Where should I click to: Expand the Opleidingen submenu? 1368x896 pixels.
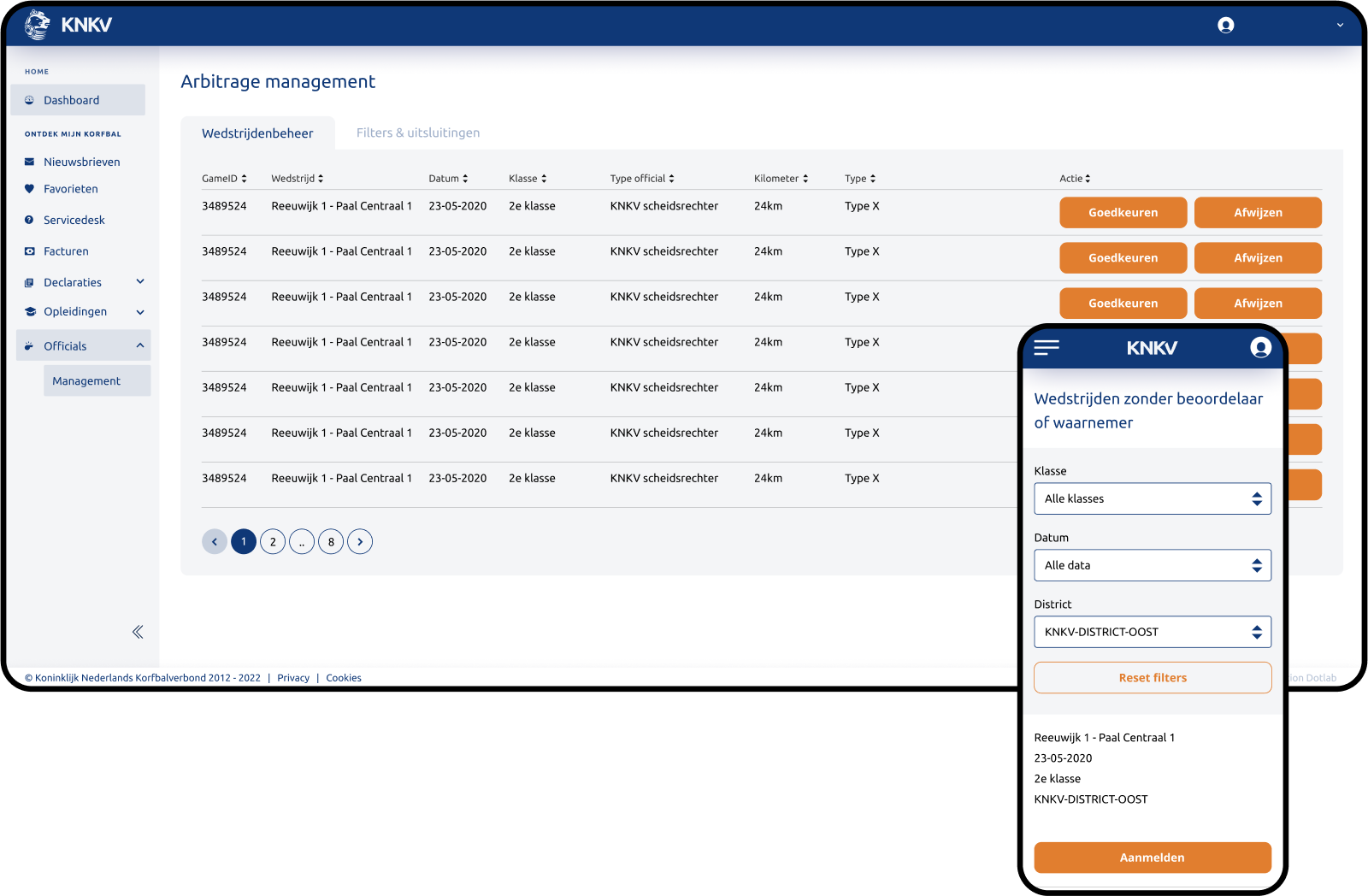tap(140, 312)
